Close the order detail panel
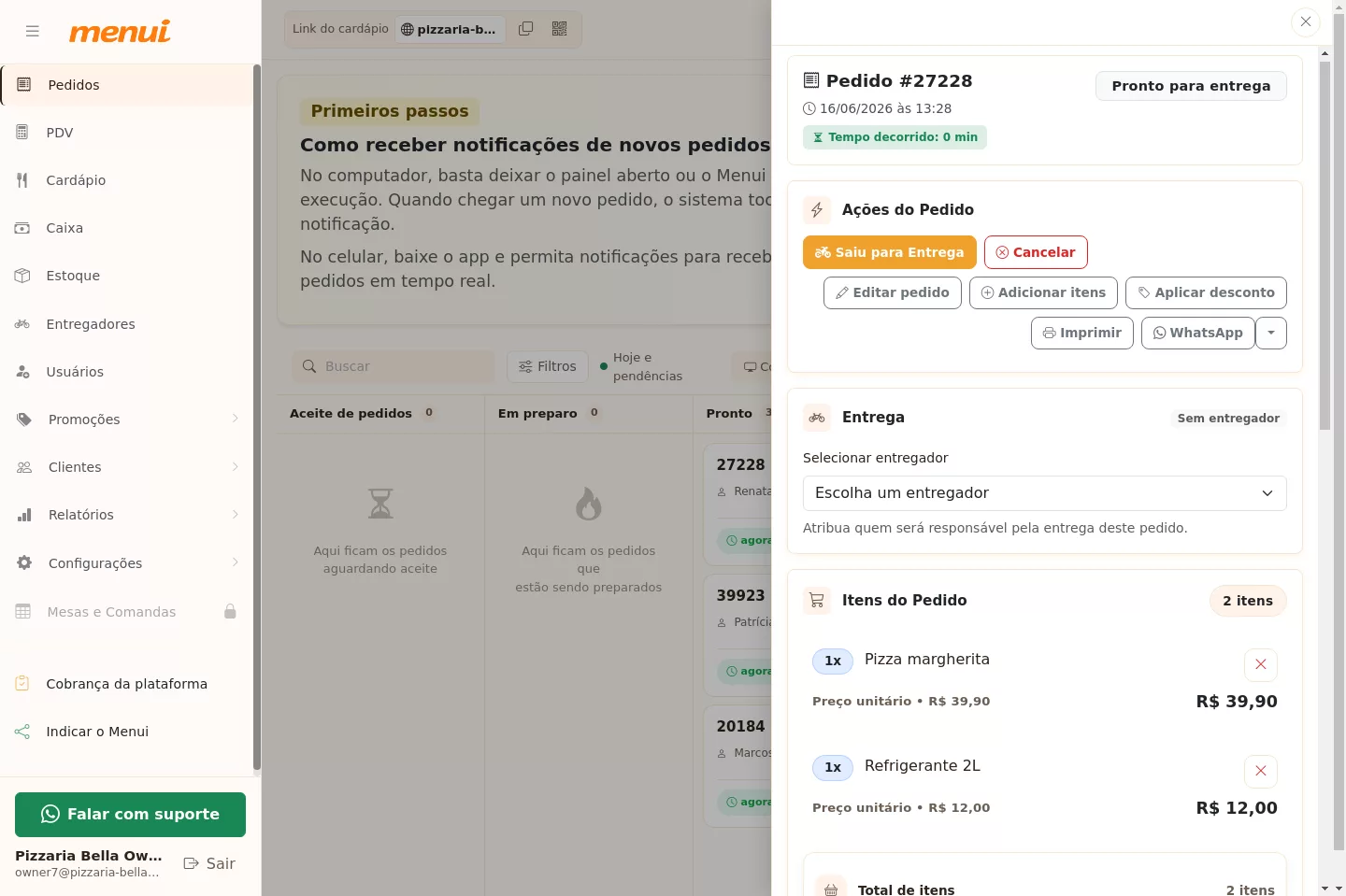 coord(1306,21)
